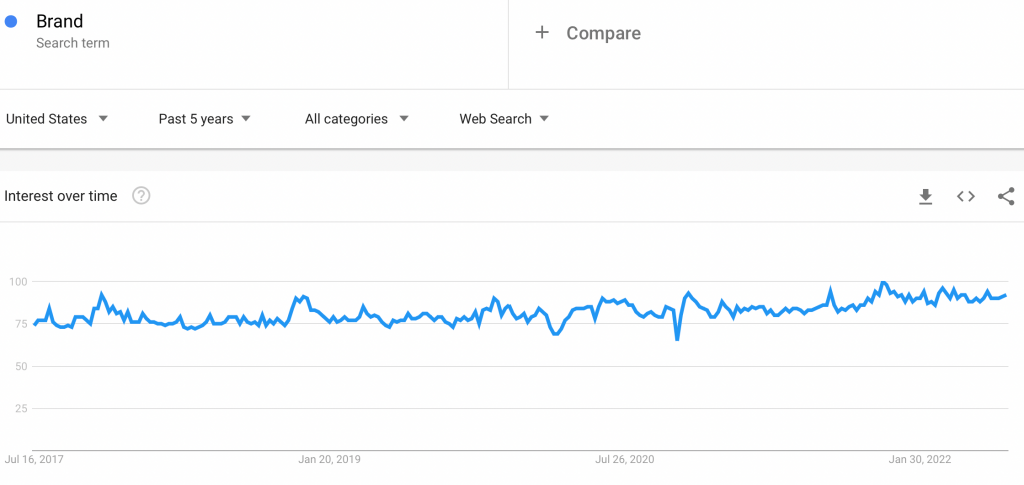Change the Web Search type dropdown
This screenshot has width=1024, height=485.
click(x=504, y=119)
